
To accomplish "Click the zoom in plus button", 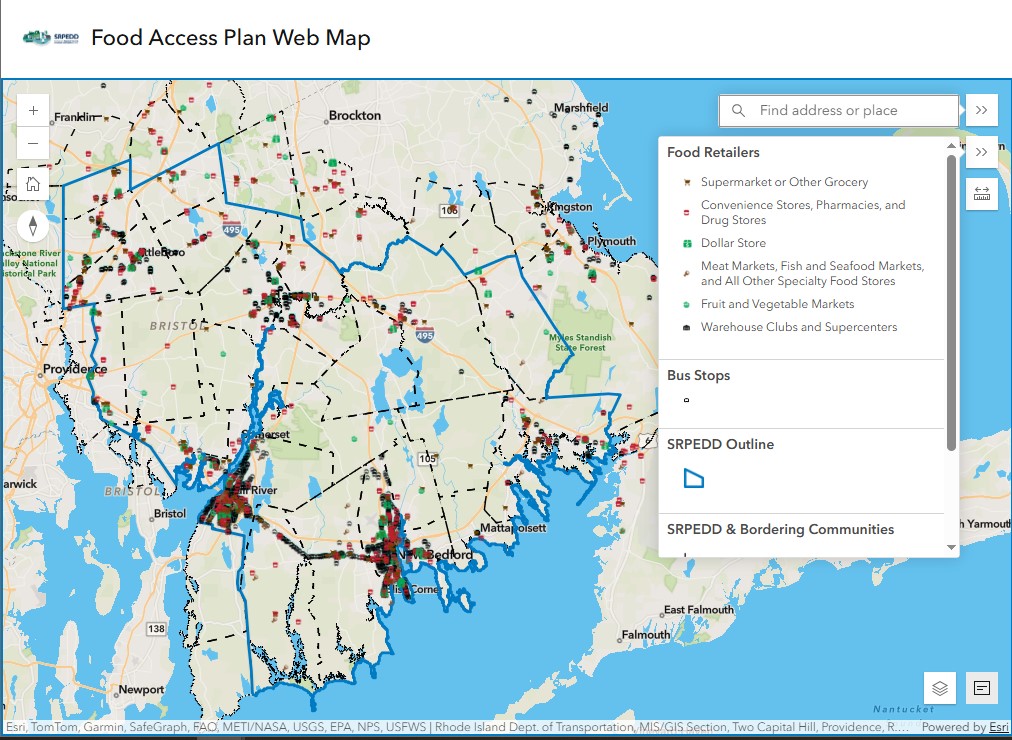I will 33,110.
